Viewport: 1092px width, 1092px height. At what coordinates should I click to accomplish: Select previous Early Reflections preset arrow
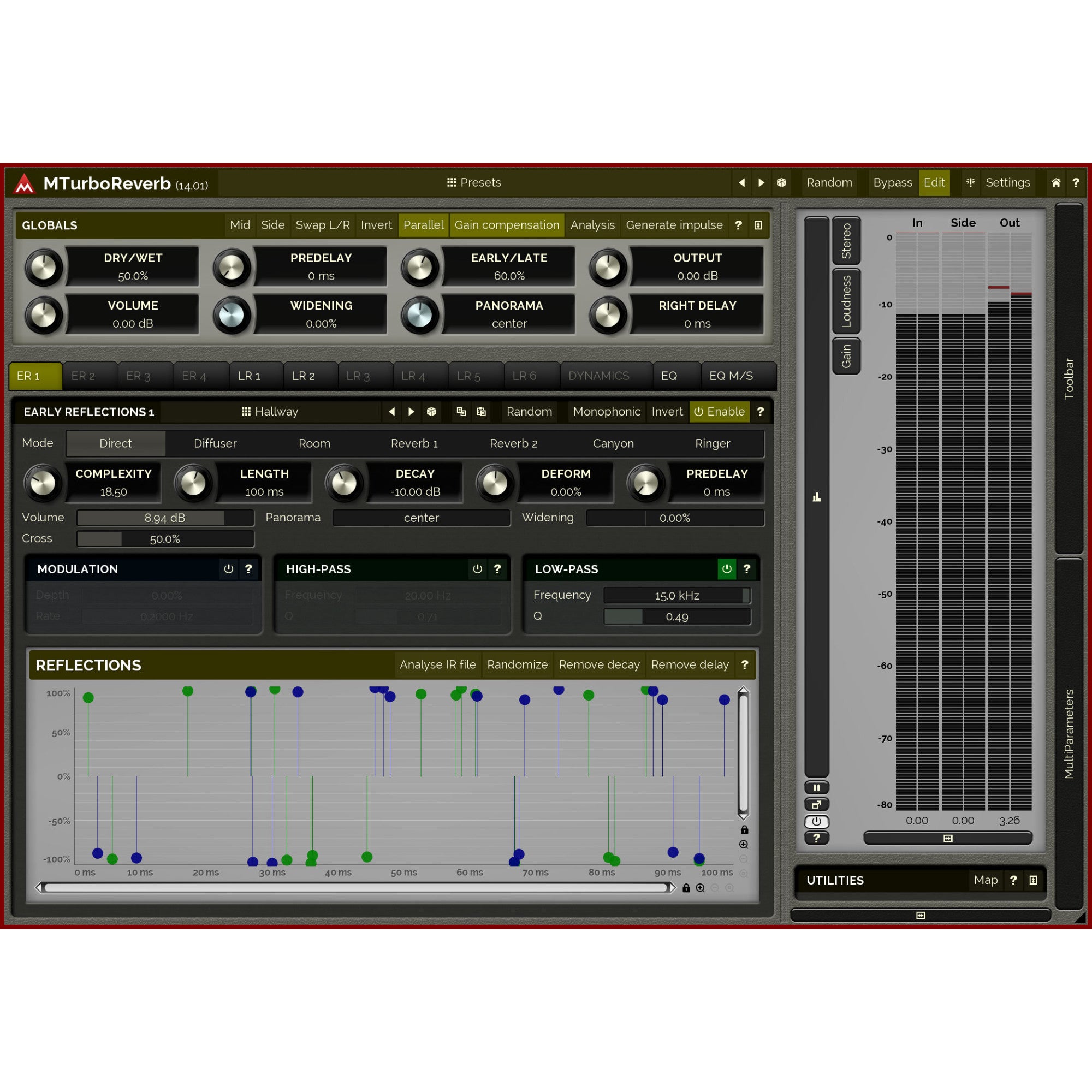(391, 412)
